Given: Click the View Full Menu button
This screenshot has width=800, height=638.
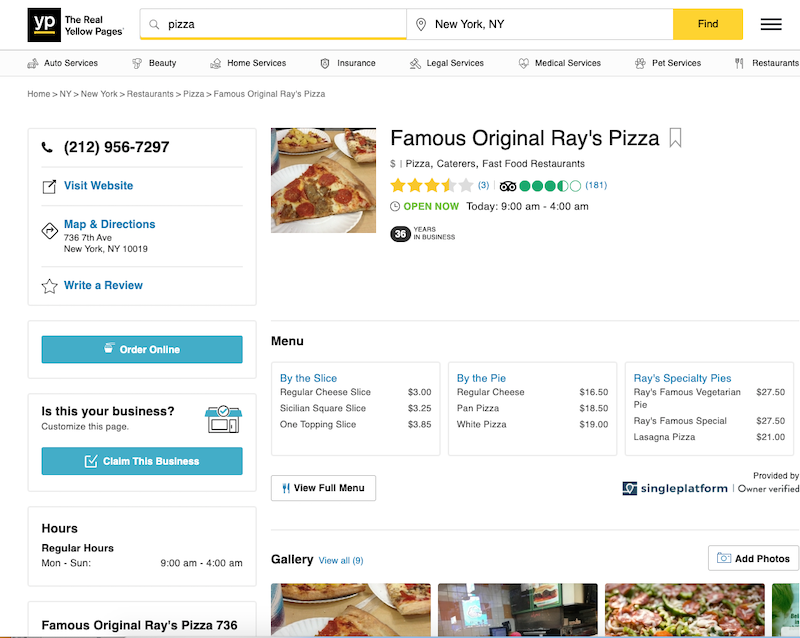Looking at the screenshot, I should [x=323, y=488].
